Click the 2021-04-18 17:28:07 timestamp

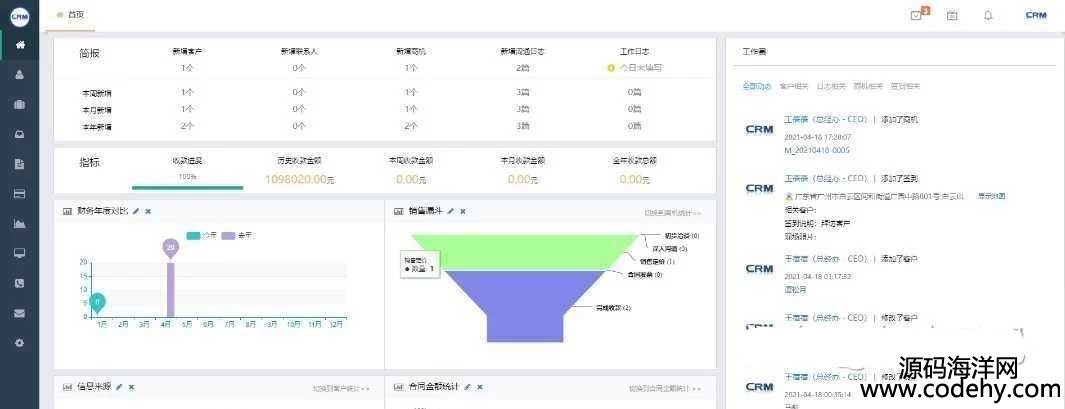(x=817, y=137)
